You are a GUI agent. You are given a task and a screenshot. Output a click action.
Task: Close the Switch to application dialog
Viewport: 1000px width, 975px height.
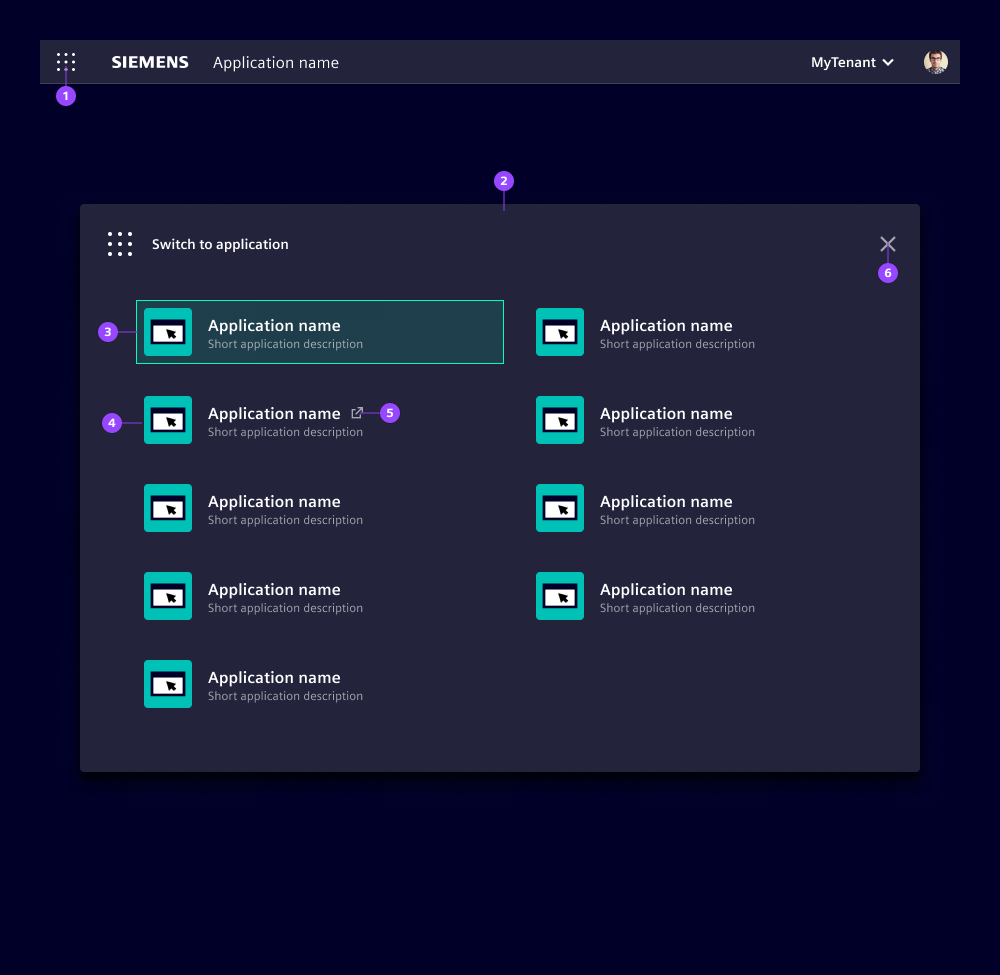[888, 243]
